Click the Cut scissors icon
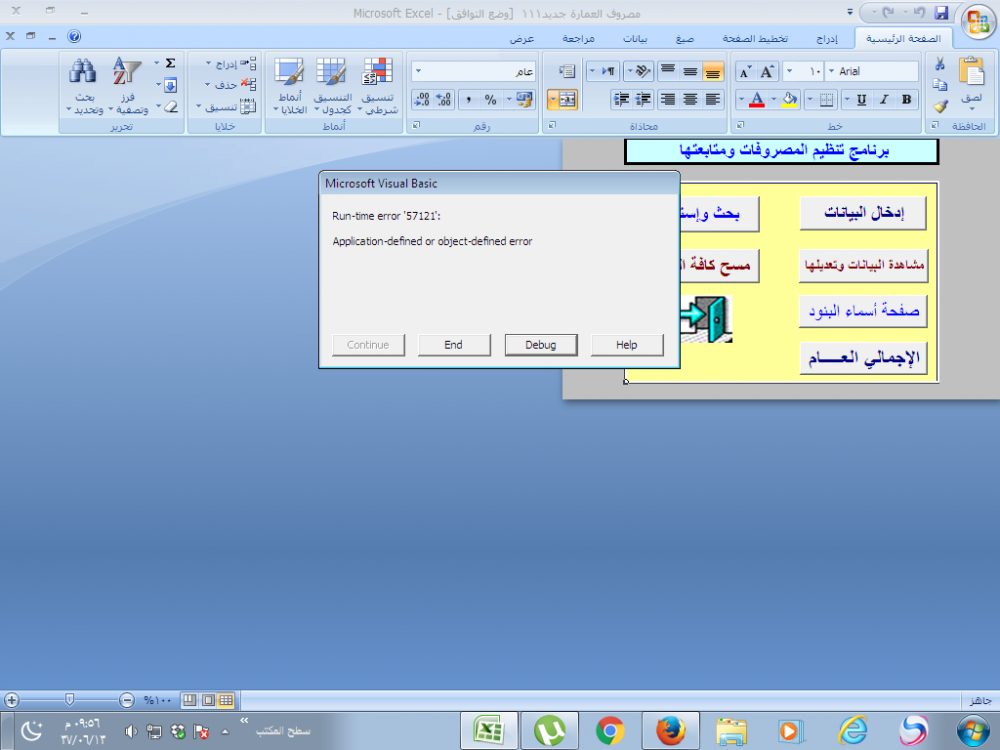This screenshot has width=1000, height=750. 939,64
